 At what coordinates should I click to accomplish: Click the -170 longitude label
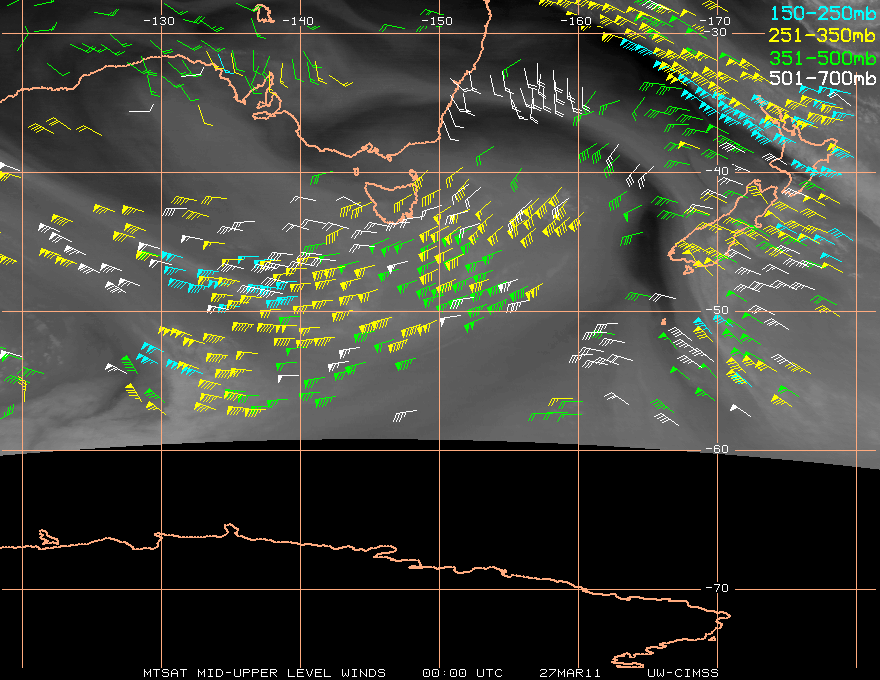[715, 21]
